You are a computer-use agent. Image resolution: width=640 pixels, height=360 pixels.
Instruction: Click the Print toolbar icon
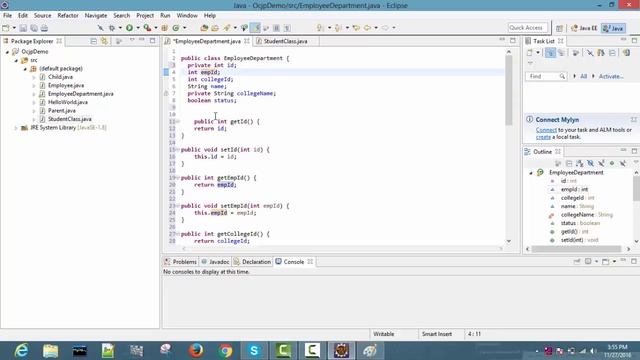44,28
